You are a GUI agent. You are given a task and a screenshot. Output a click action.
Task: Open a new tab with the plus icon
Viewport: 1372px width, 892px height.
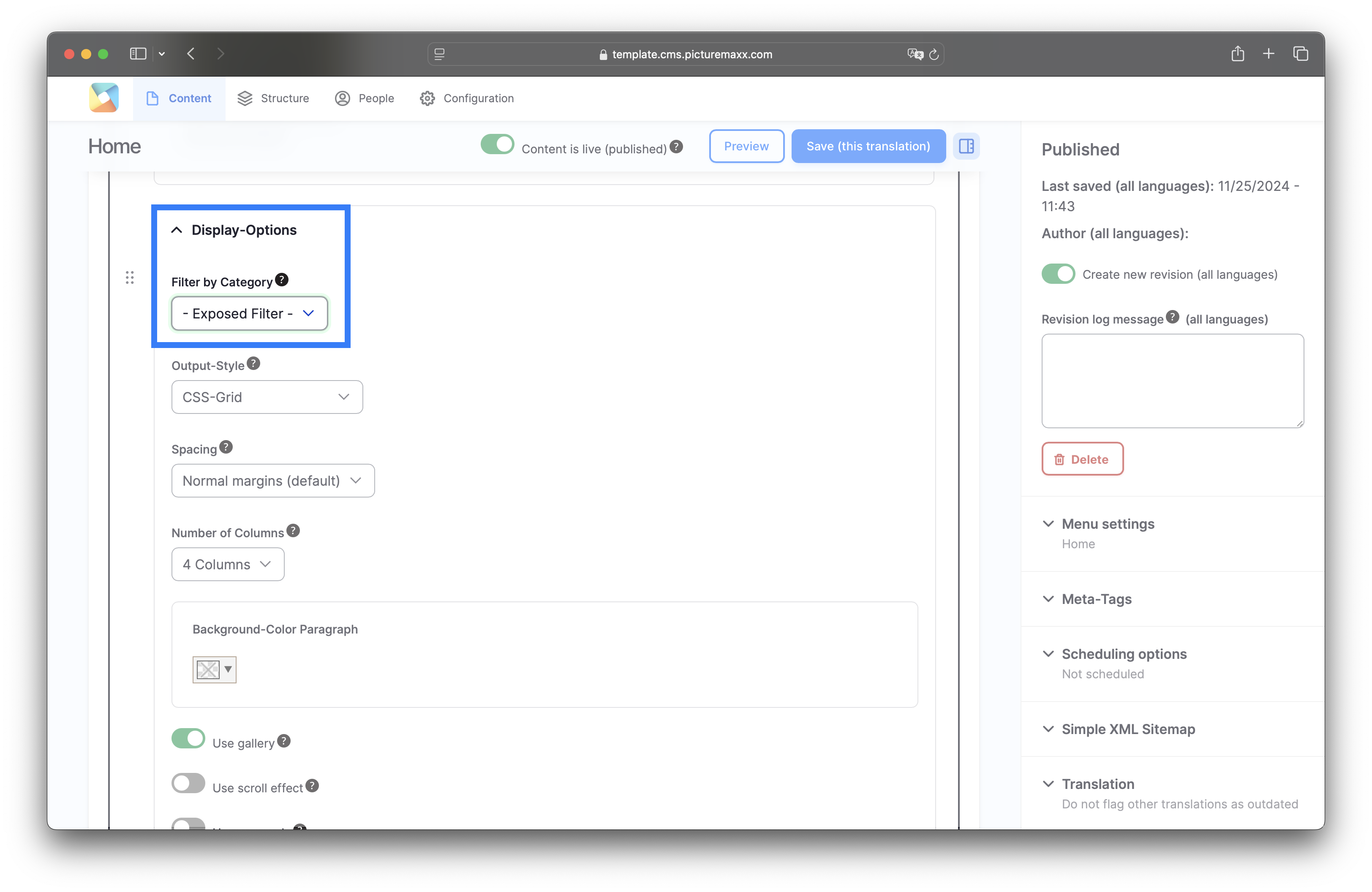pos(1268,54)
